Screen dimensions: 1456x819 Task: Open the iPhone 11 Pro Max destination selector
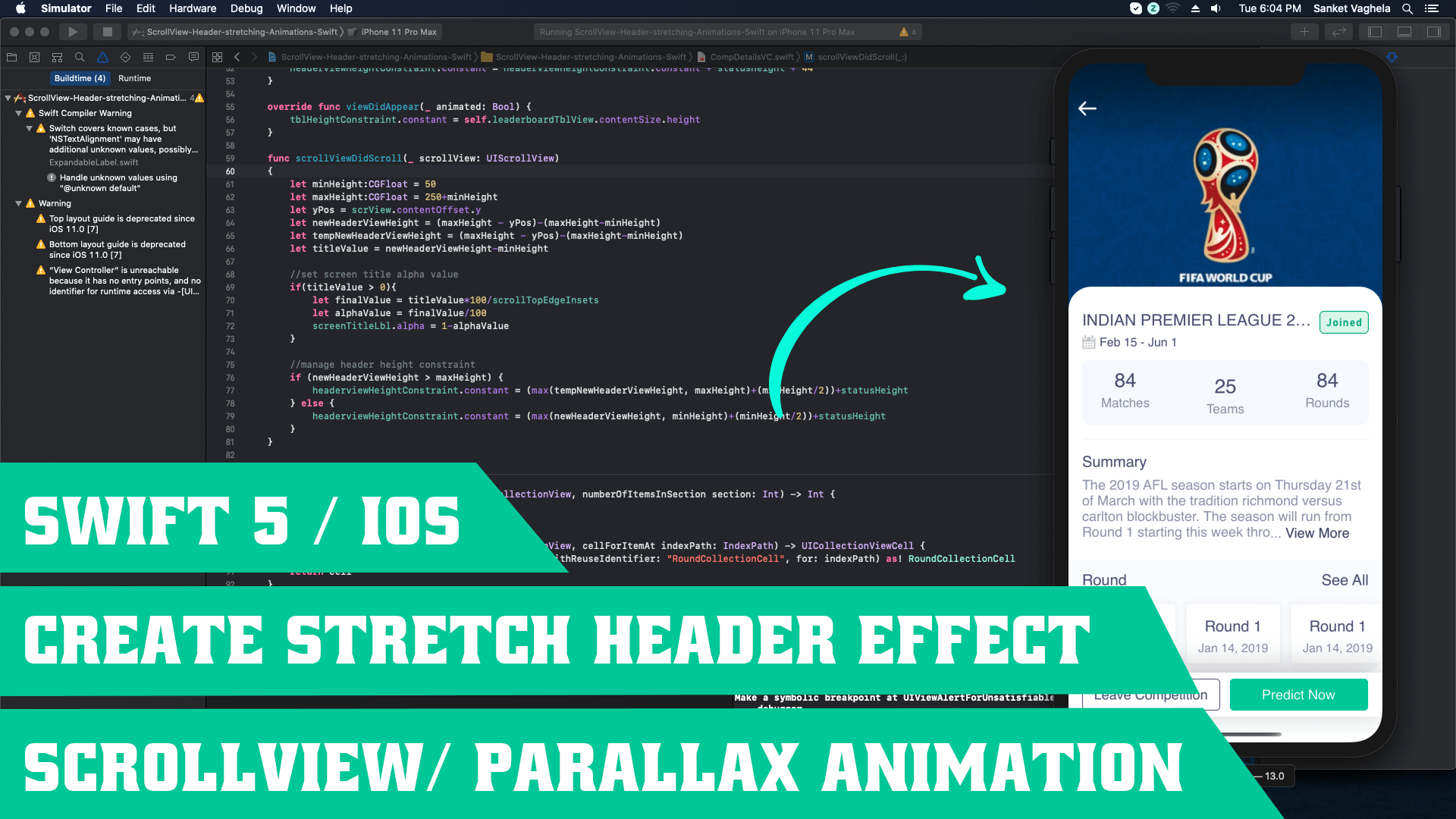394,32
